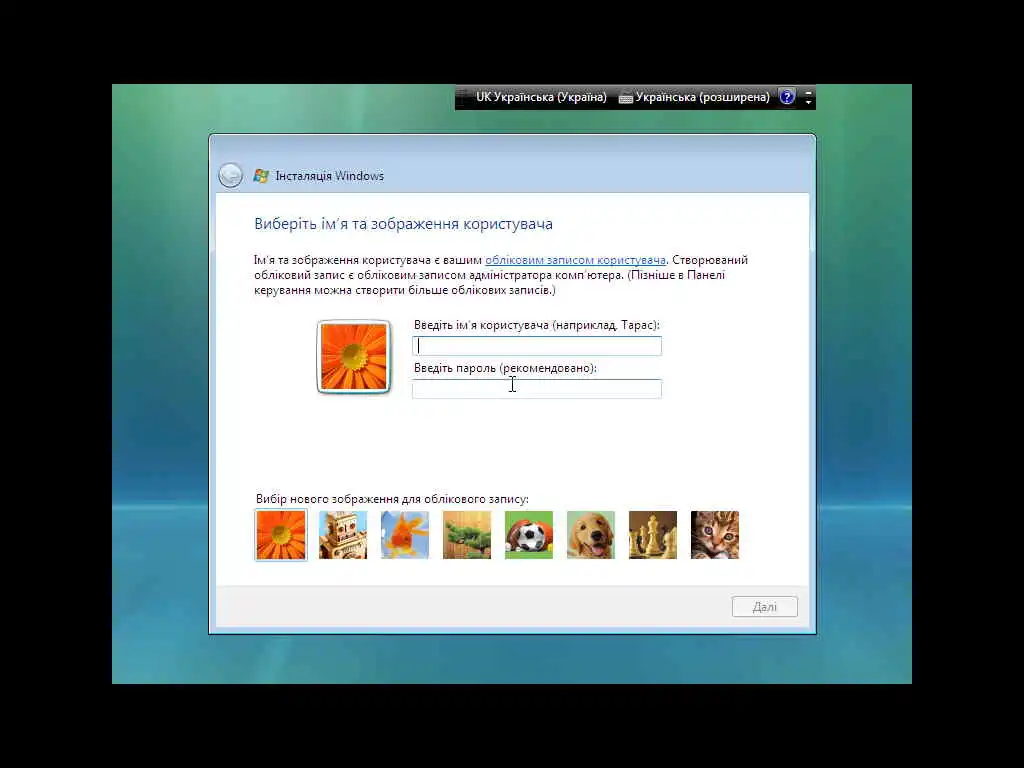The image size is (1024, 768).
Task: Click the text Вибір нового зображення для облікового запису
Action: [392, 499]
